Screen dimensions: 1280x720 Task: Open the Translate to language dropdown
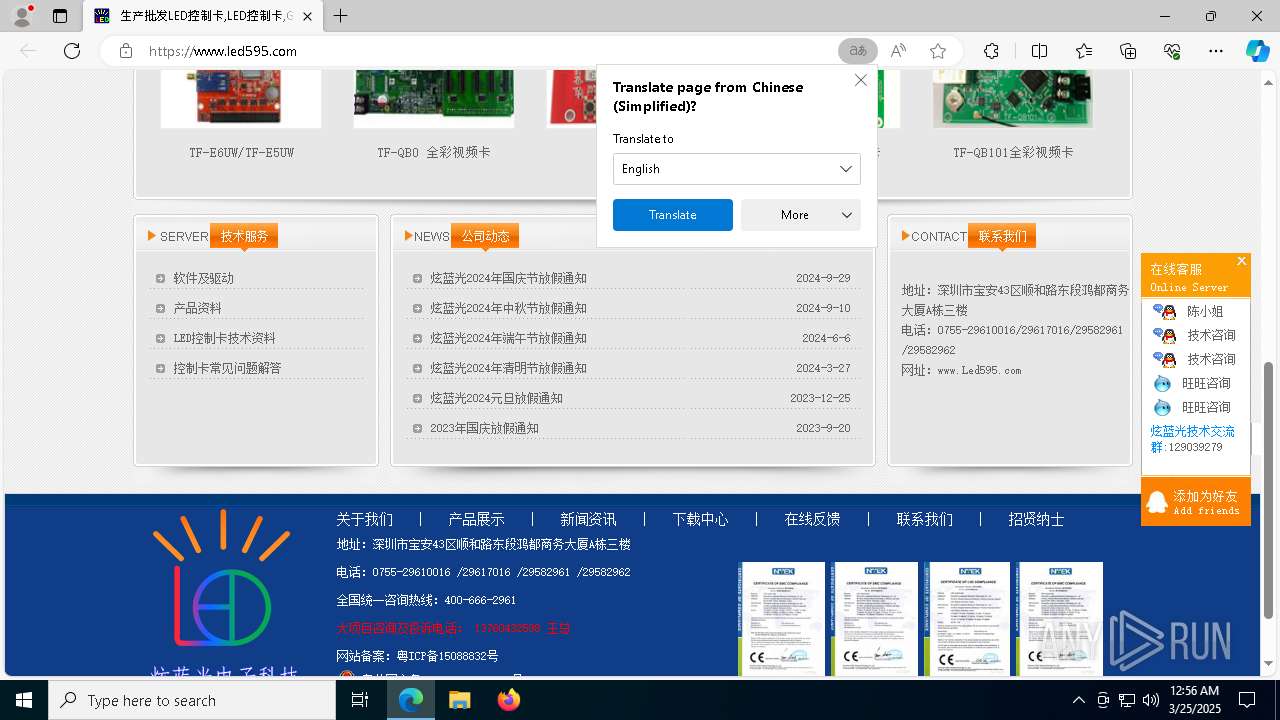[x=736, y=169]
